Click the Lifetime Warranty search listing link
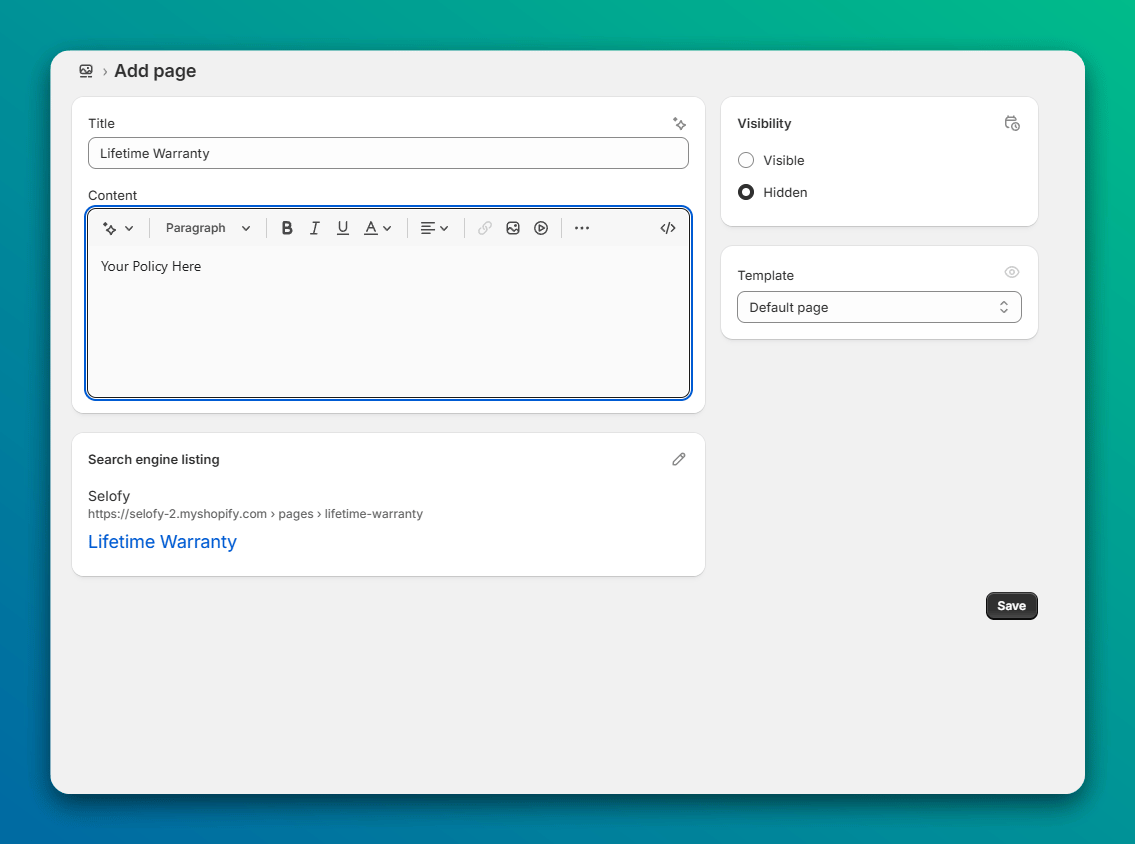The width and height of the screenshot is (1135, 844). (162, 542)
